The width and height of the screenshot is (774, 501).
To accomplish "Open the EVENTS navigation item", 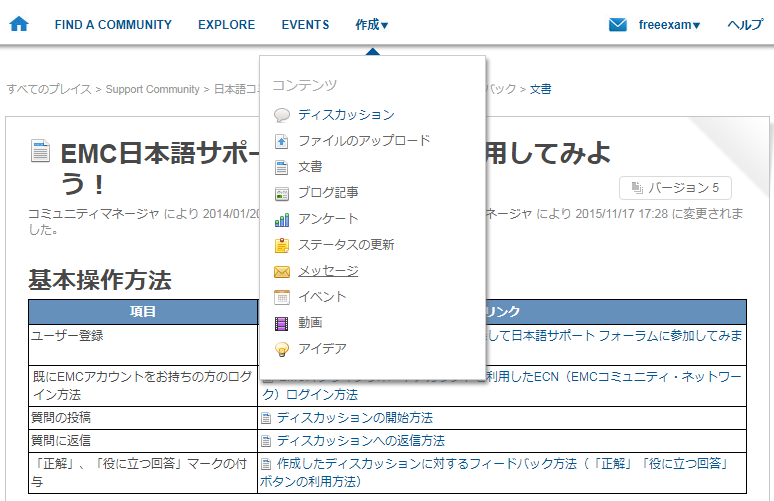I will click(x=305, y=25).
